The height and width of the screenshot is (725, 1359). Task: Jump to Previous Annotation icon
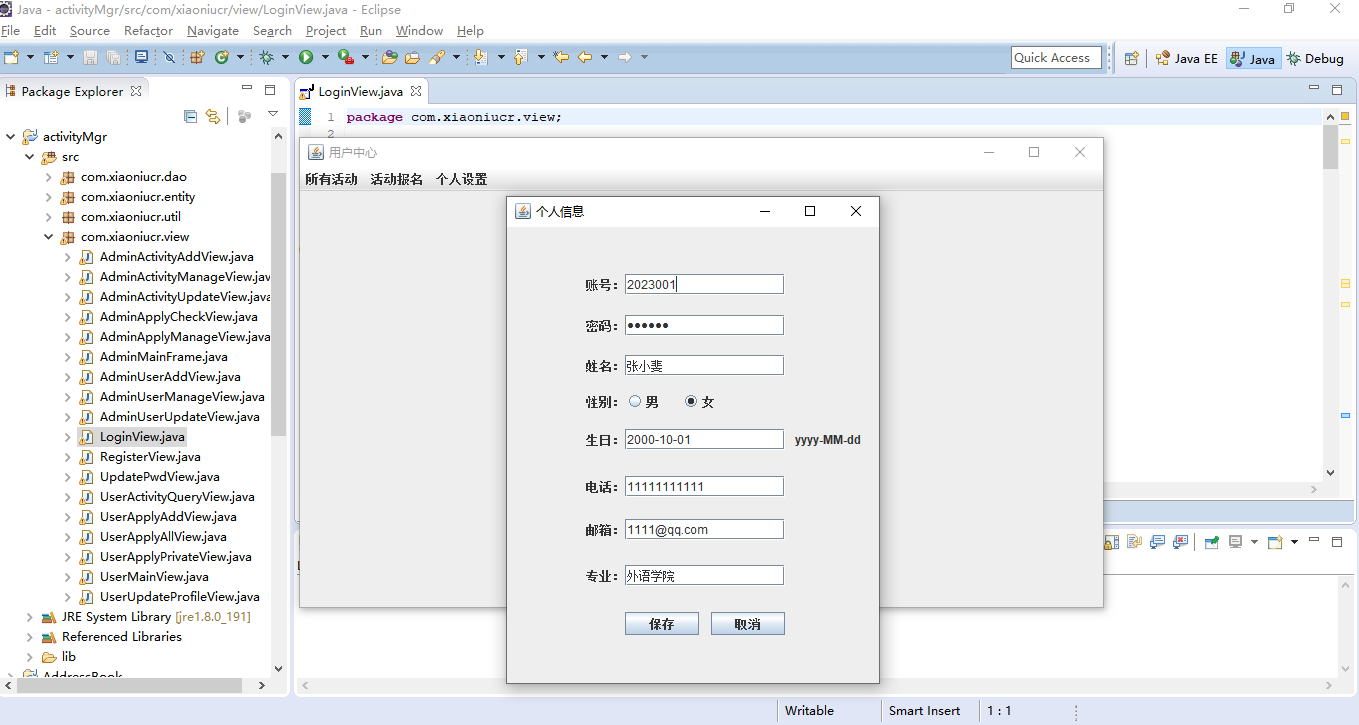point(520,57)
